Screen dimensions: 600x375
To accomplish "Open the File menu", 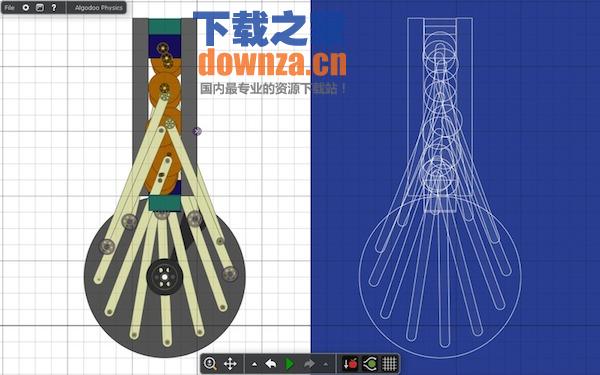I will (10, 8).
